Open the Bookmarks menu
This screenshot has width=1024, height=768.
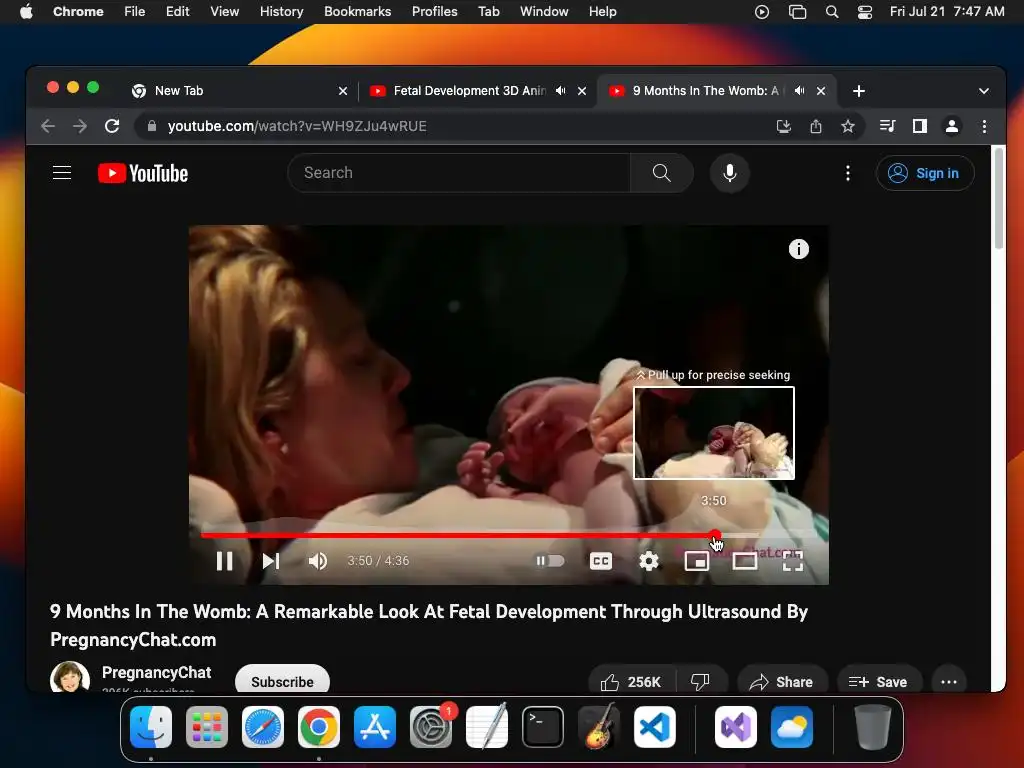(x=357, y=12)
